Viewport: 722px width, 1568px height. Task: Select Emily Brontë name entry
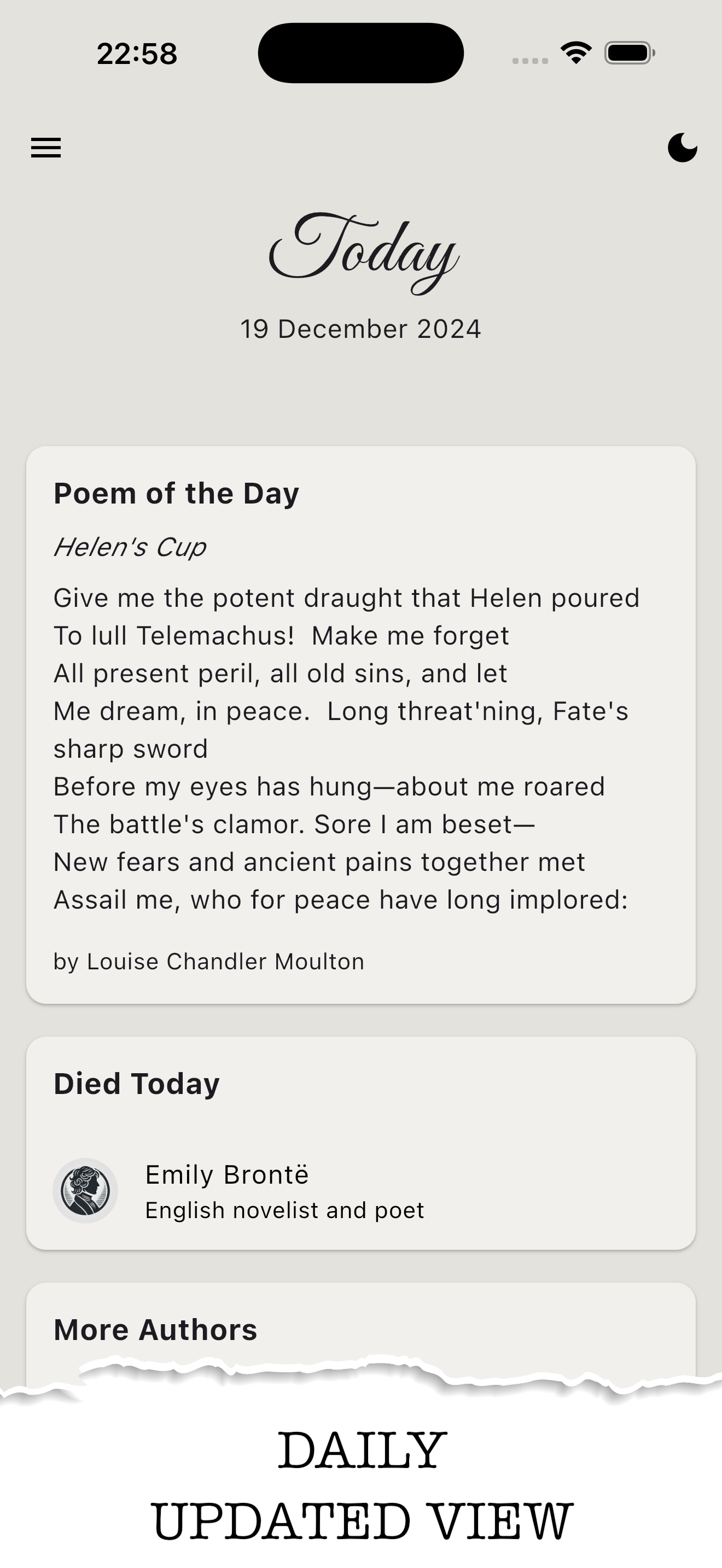(x=226, y=1175)
